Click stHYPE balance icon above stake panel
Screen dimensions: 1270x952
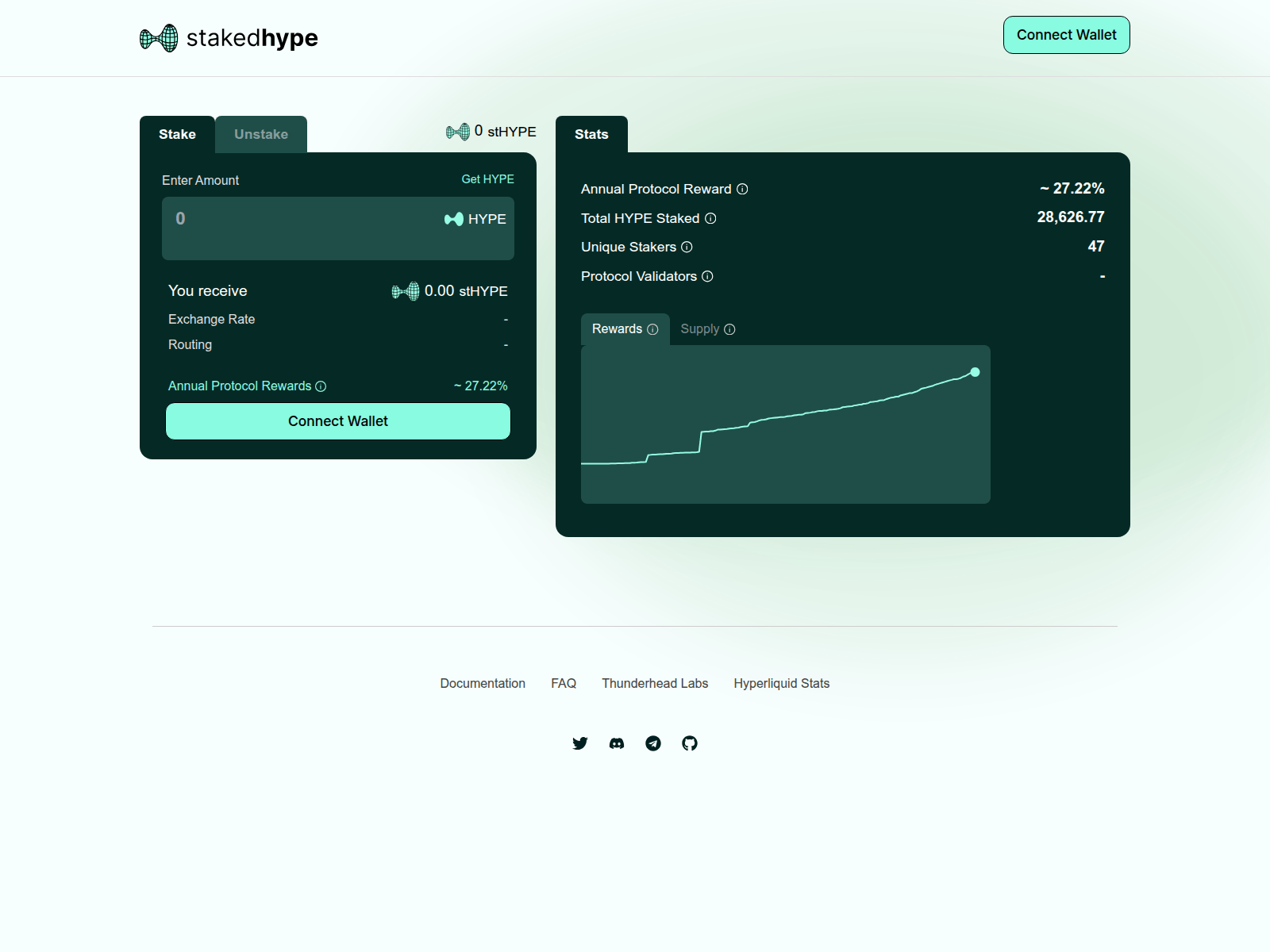pos(458,132)
